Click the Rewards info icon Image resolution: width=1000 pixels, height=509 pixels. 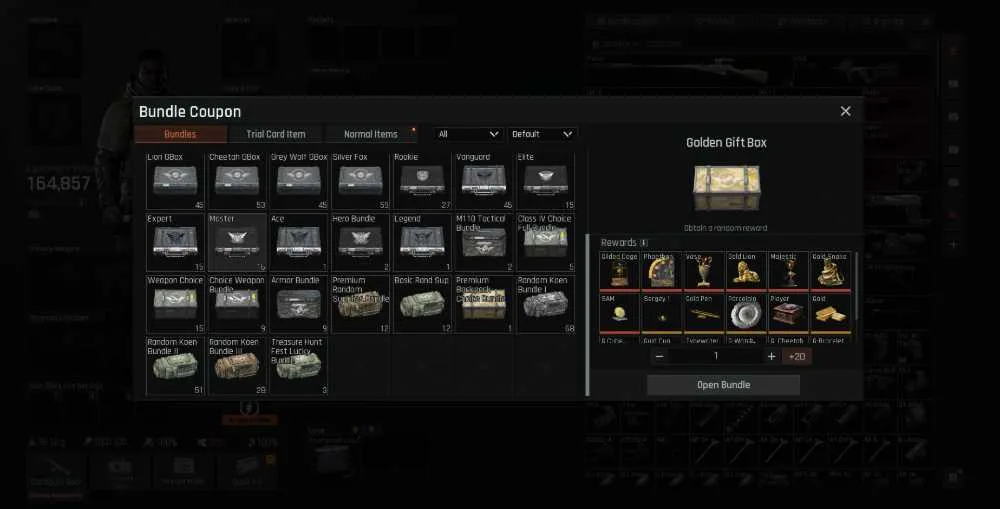[643, 242]
